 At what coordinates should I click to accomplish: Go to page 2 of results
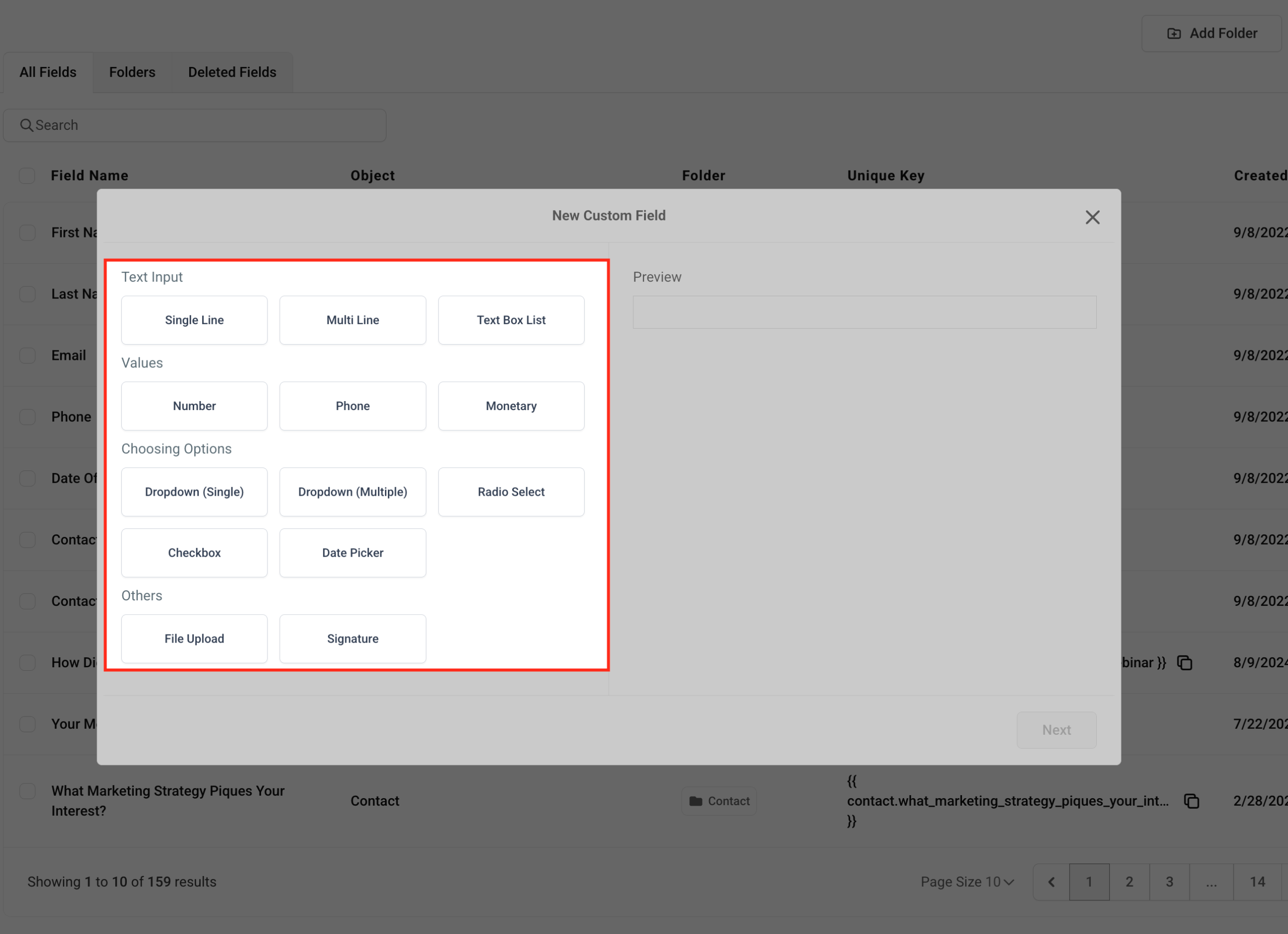click(1129, 882)
